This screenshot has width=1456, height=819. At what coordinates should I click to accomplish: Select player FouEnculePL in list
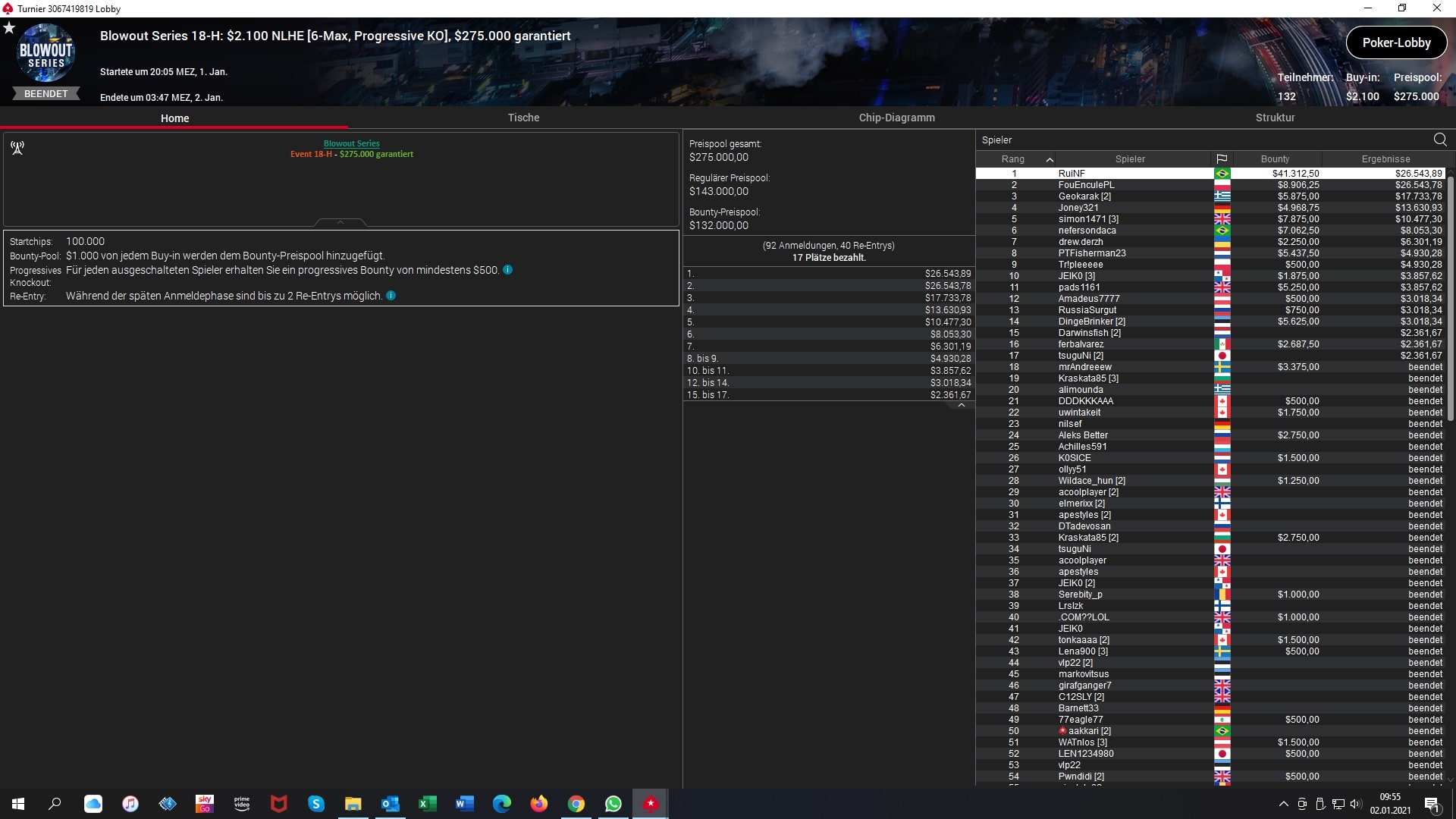pos(1086,185)
